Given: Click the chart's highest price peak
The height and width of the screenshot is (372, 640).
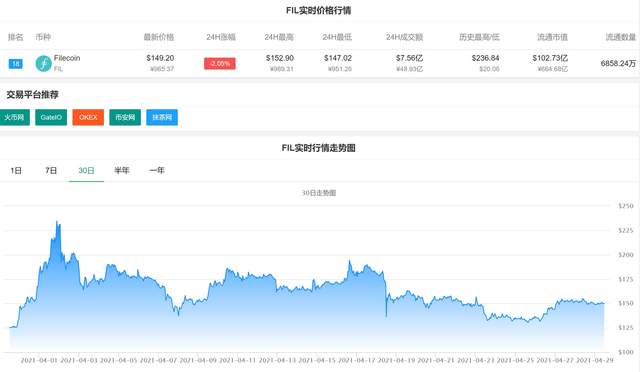Looking at the screenshot, I should pos(57,222).
